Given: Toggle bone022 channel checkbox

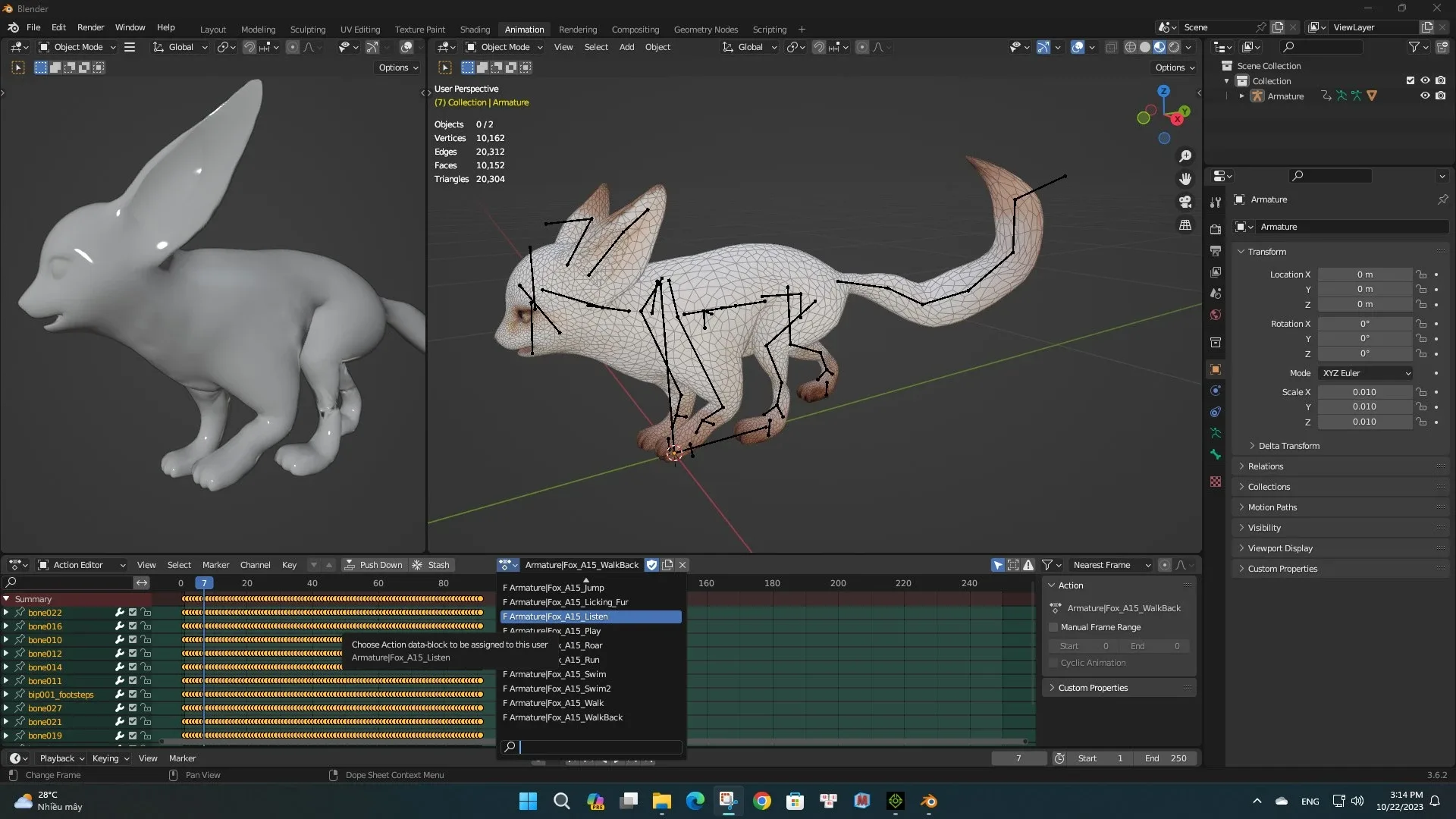Looking at the screenshot, I should (x=133, y=613).
